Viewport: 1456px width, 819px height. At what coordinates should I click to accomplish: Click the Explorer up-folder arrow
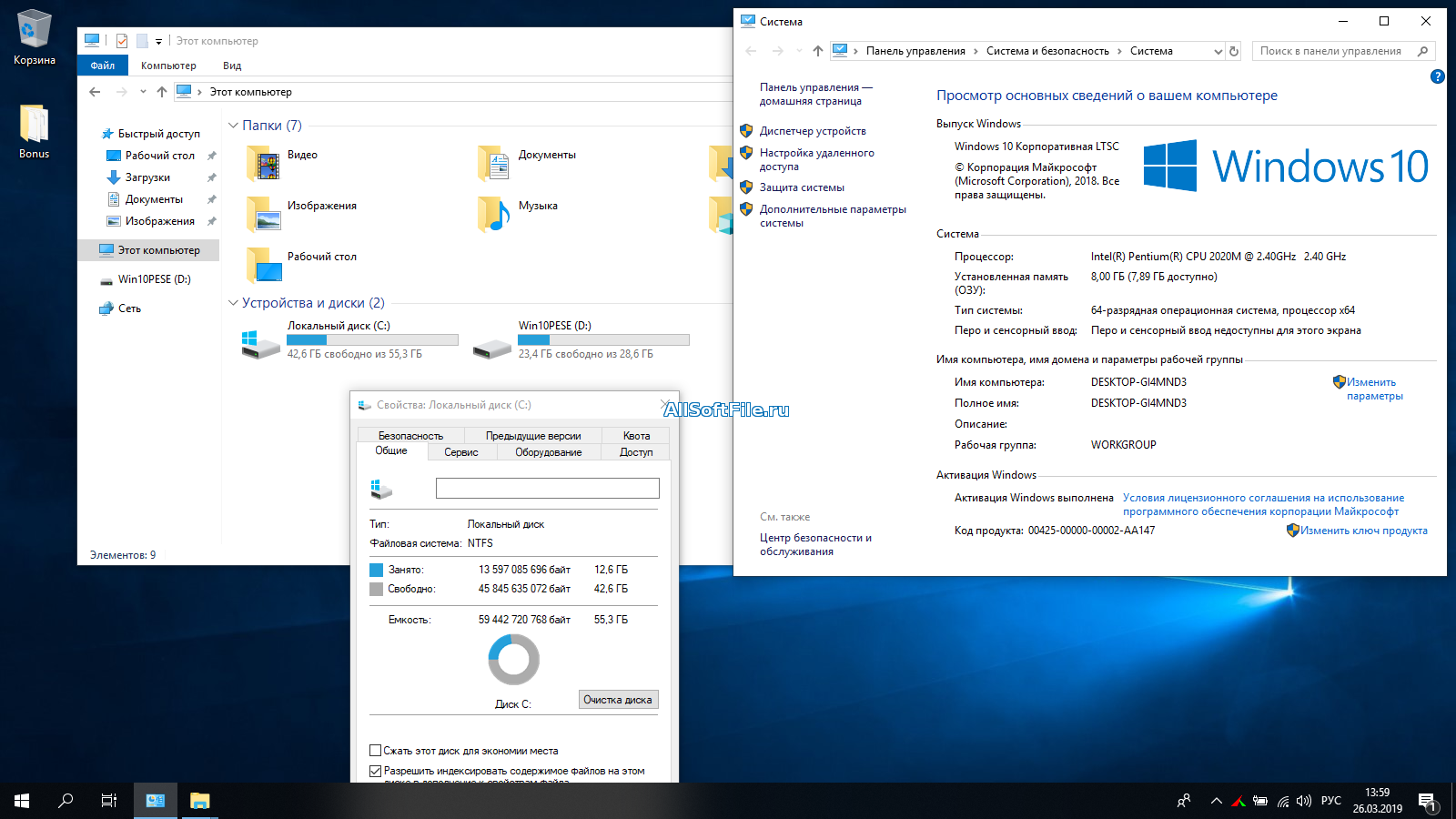click(162, 92)
